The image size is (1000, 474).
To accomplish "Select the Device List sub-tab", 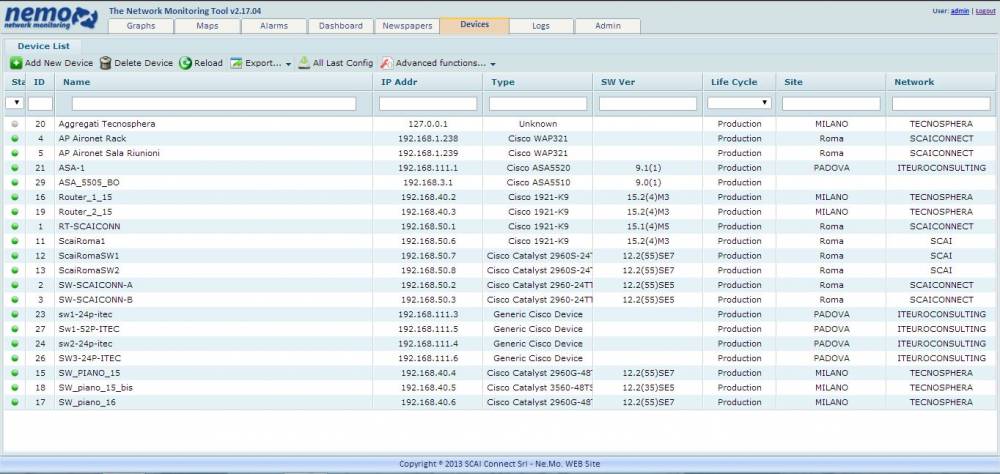I will click(43, 46).
